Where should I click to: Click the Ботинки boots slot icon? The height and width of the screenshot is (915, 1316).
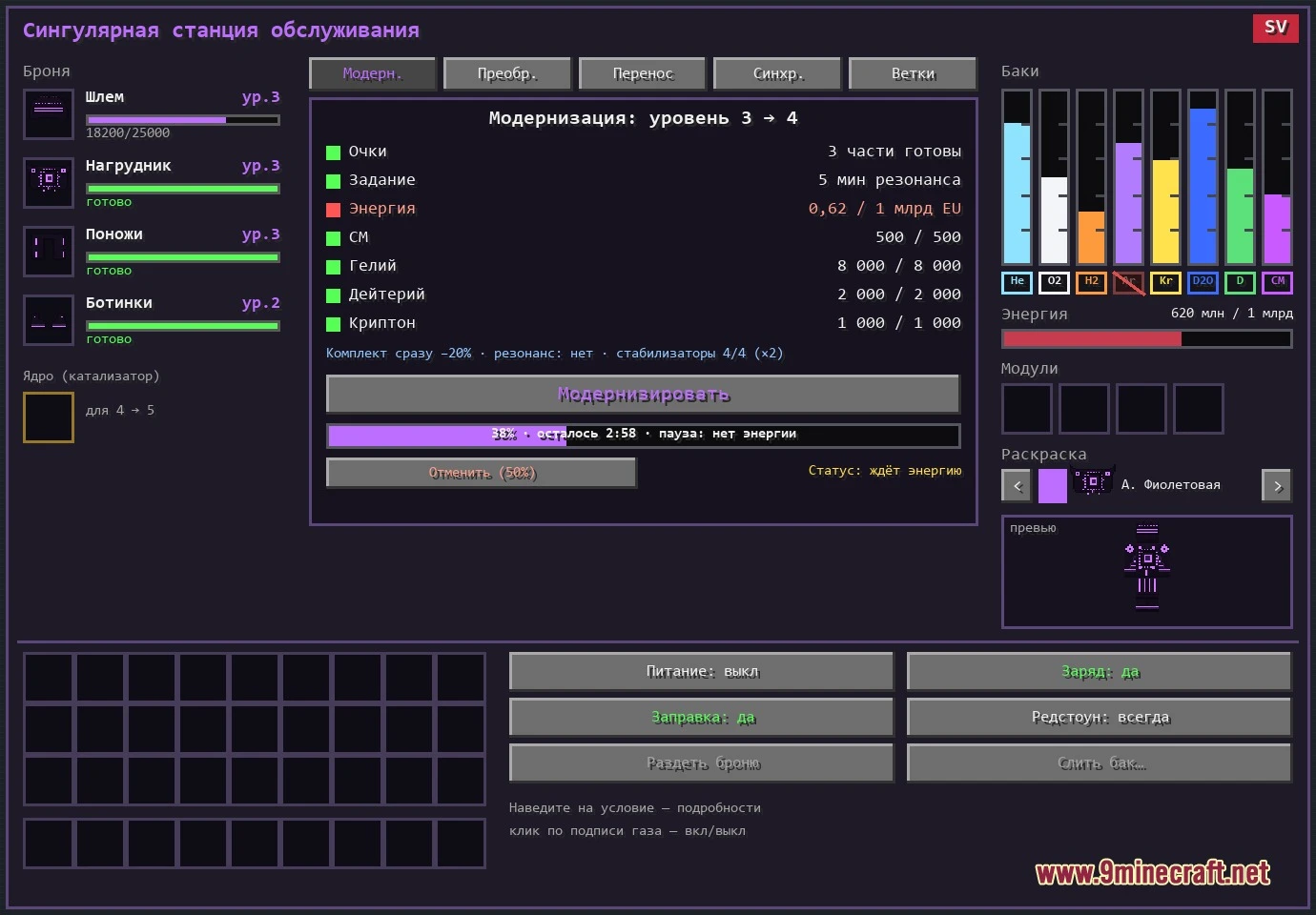tap(49, 320)
